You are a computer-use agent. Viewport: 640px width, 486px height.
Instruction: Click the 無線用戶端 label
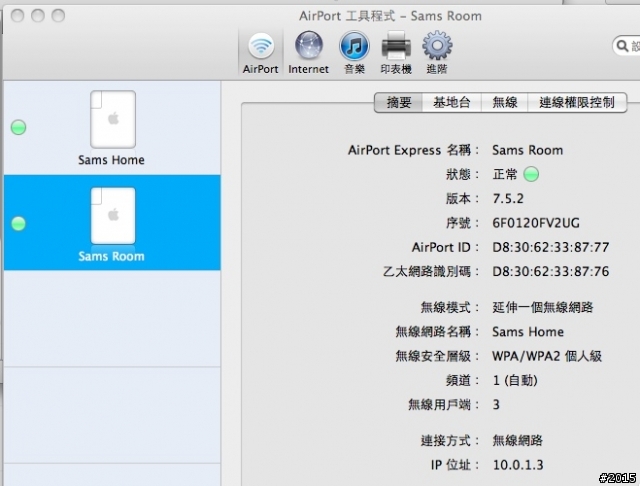pyautogui.click(x=443, y=405)
